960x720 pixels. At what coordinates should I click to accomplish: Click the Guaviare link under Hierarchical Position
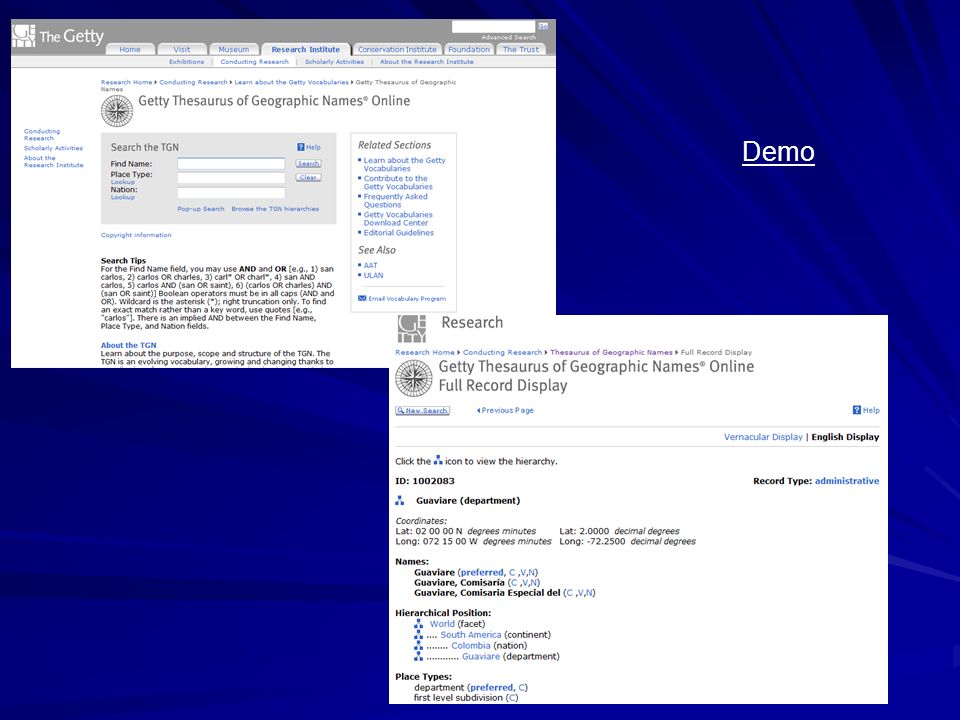pyautogui.click(x=481, y=656)
